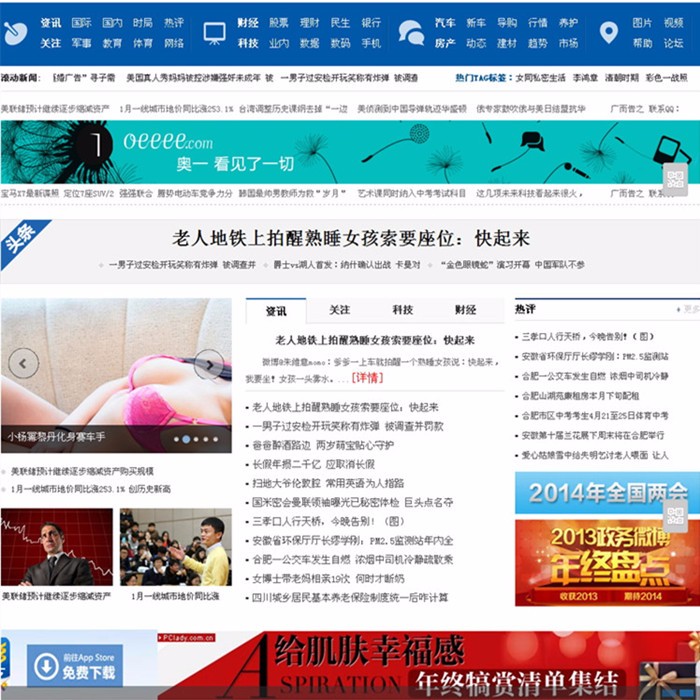This screenshot has width=700, height=700.
Task: Click tag 李鸿章 in 热门TAG标签
Action: [x=585, y=78]
